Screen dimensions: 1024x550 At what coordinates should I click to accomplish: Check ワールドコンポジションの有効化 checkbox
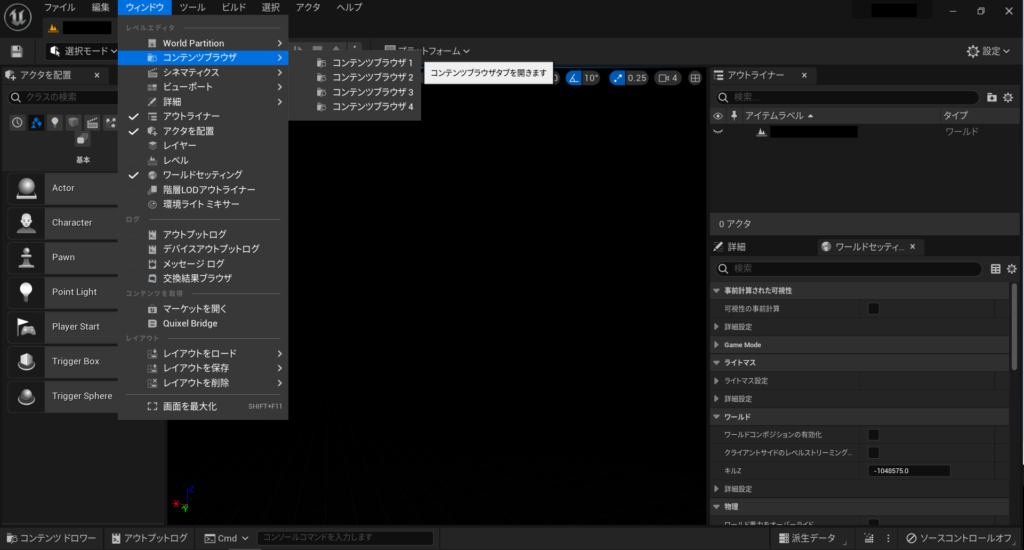point(873,435)
